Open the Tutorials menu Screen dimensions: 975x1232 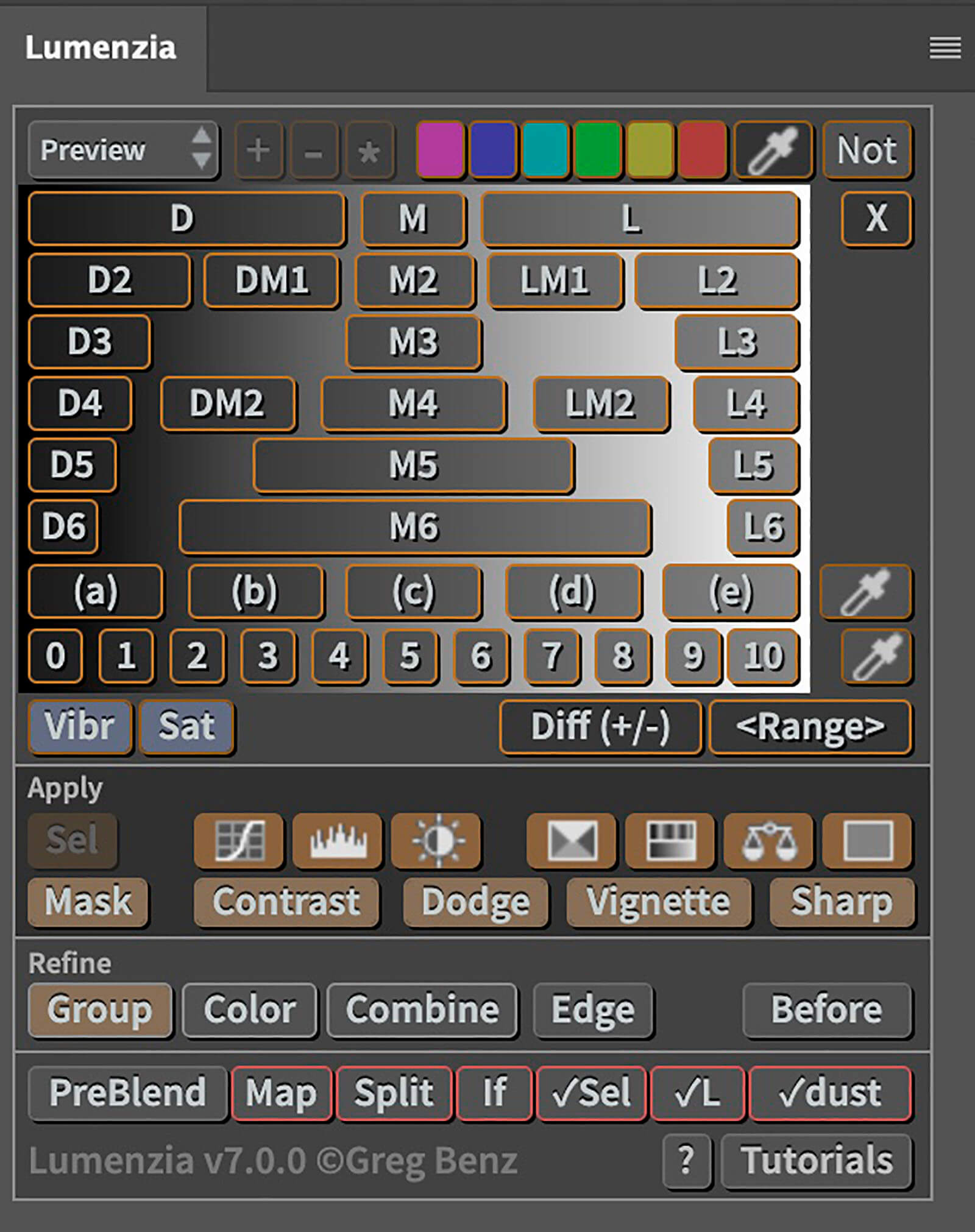816,1160
